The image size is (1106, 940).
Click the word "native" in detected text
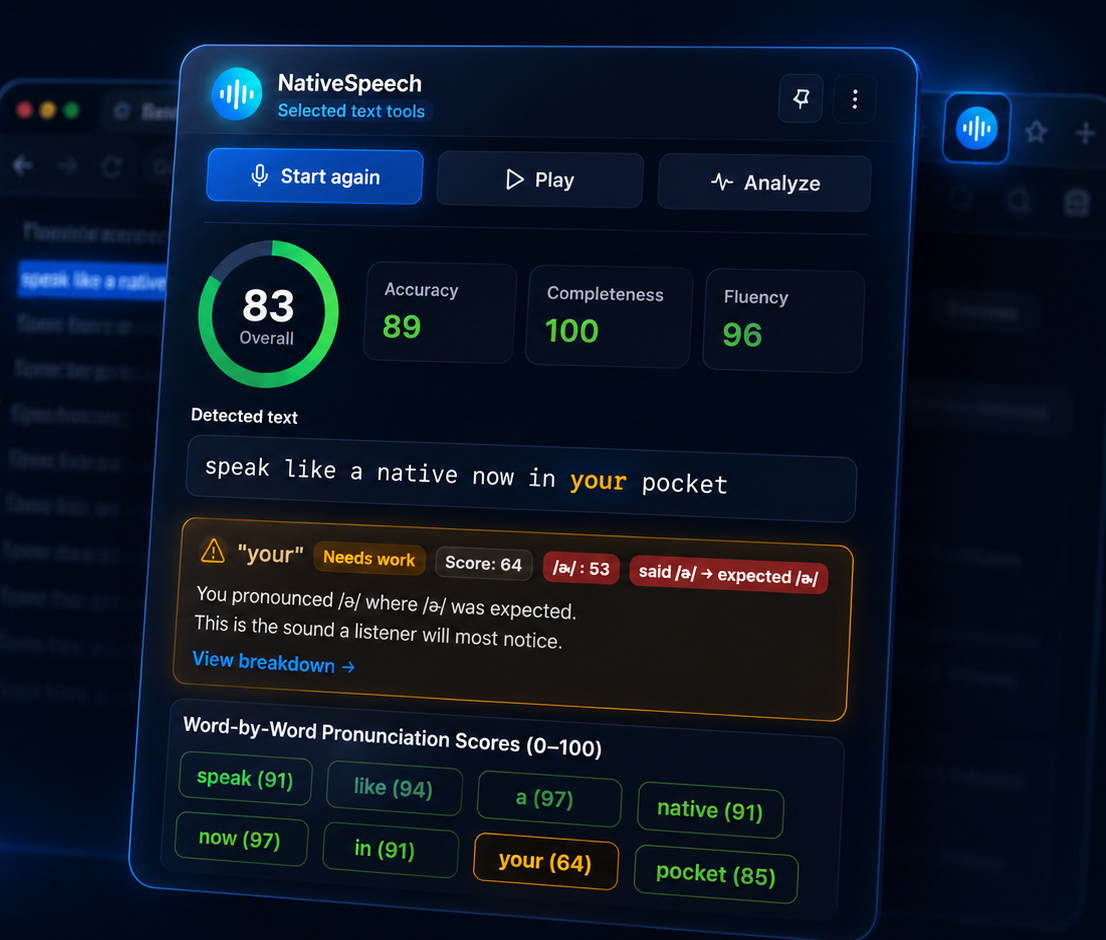pos(417,473)
